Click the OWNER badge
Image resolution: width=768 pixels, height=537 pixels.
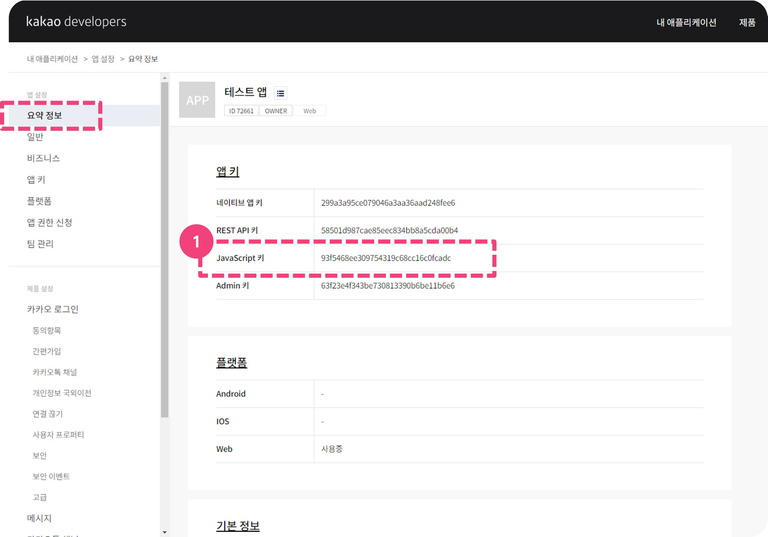(276, 111)
